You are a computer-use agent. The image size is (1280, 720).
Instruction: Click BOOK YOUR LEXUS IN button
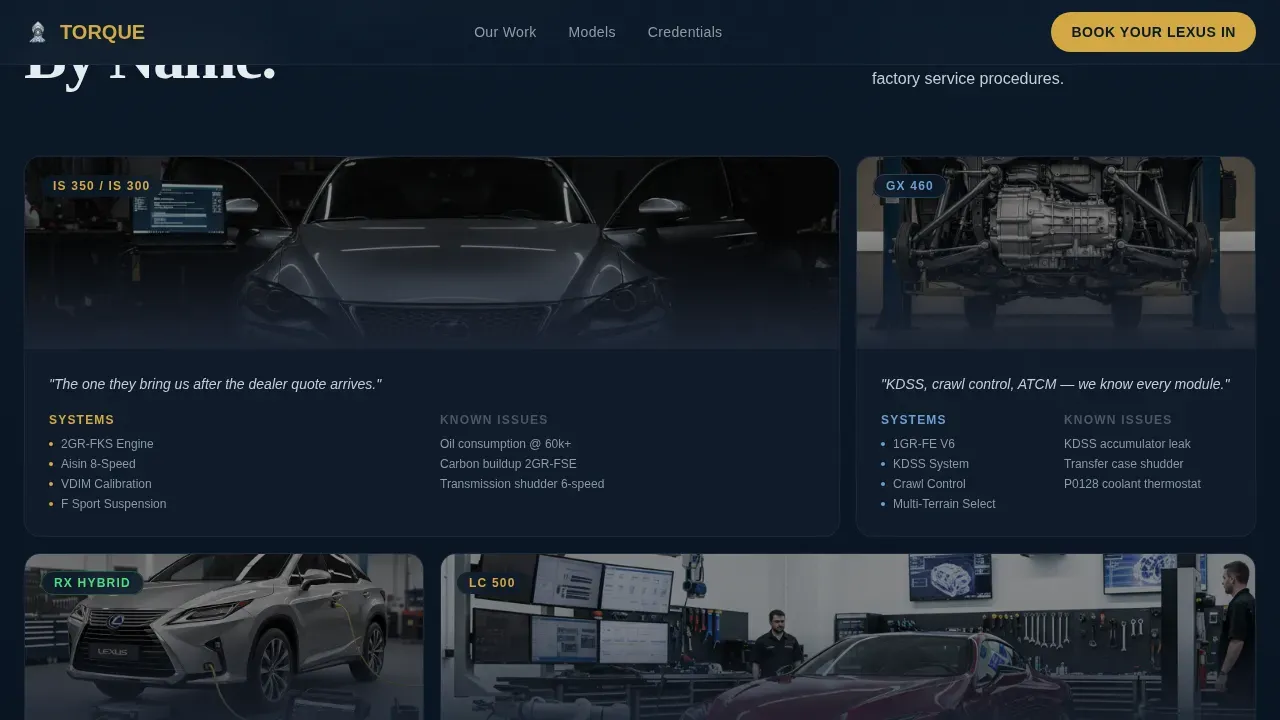click(x=1153, y=32)
